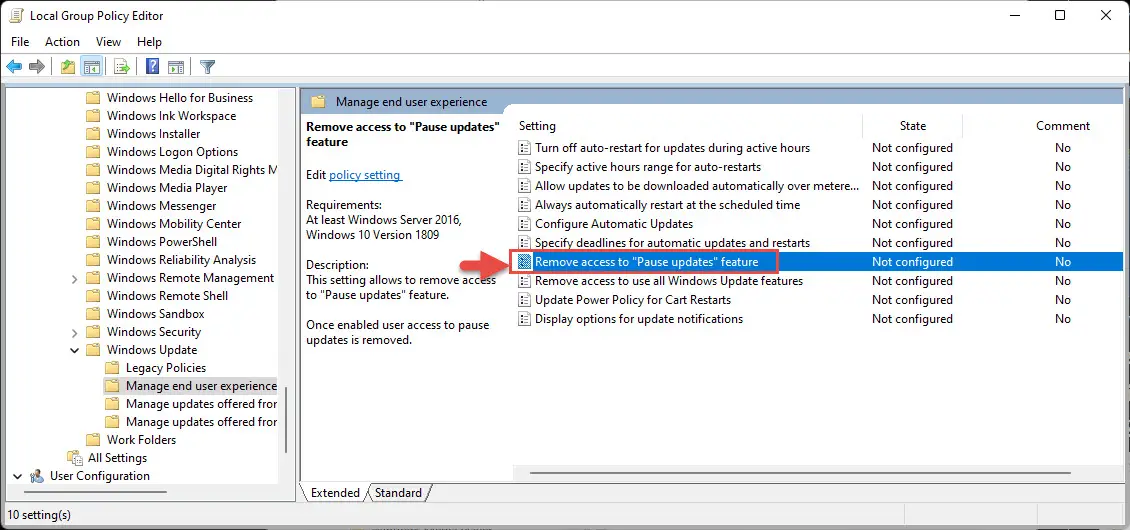Click the policy icon beside Turn off auto-restart
Screen dimensions: 1130x530
point(525,148)
